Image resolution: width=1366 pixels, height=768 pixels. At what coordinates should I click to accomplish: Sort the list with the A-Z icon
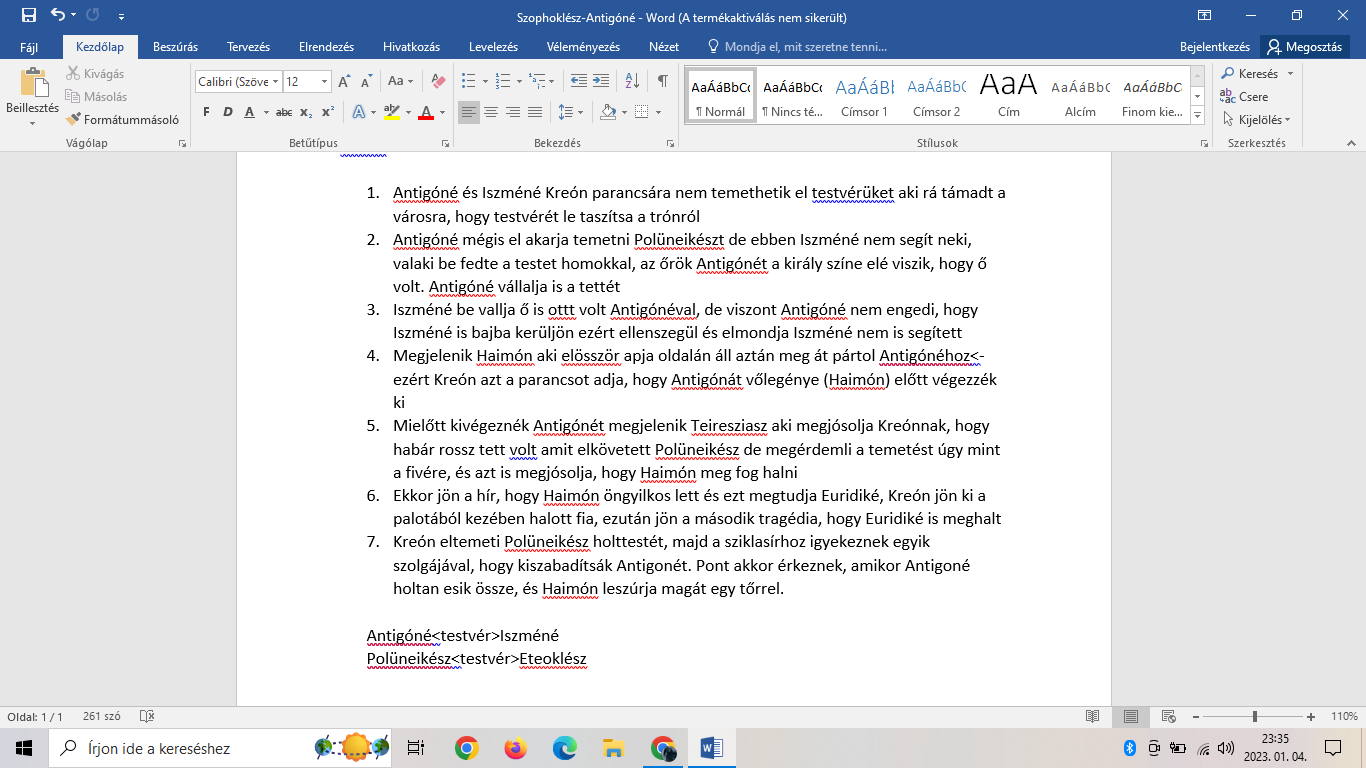632,81
